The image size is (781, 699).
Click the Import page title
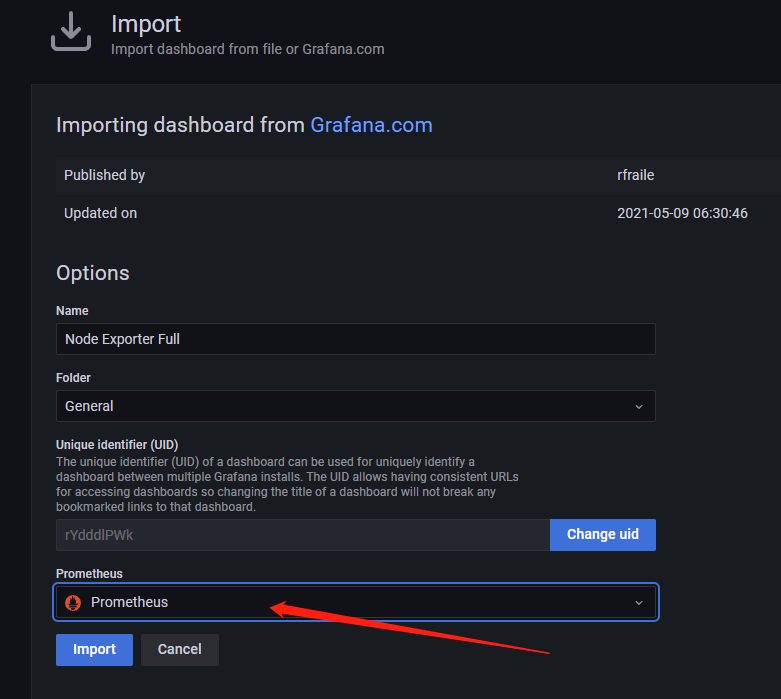coord(145,24)
